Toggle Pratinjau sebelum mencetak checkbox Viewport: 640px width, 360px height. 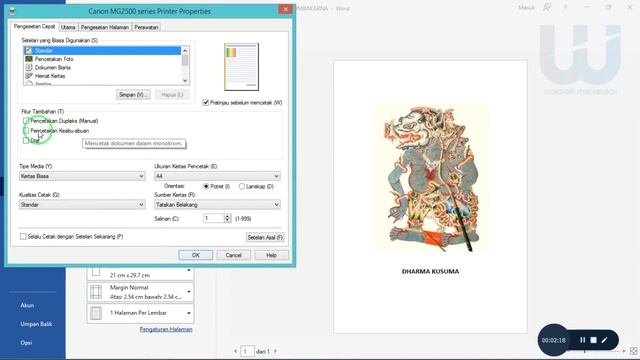tap(206, 102)
